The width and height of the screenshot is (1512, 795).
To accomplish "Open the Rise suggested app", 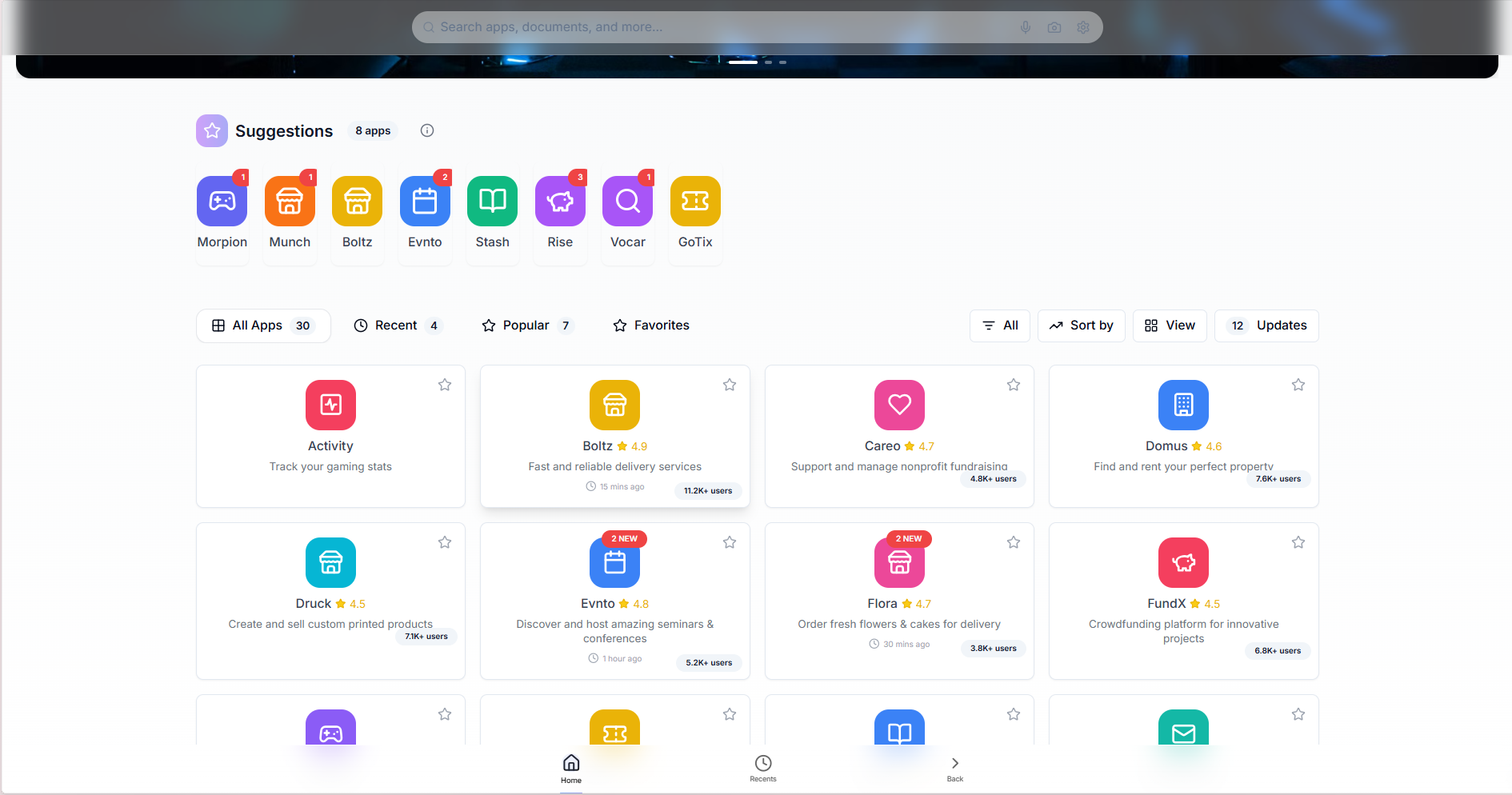I will click(560, 201).
